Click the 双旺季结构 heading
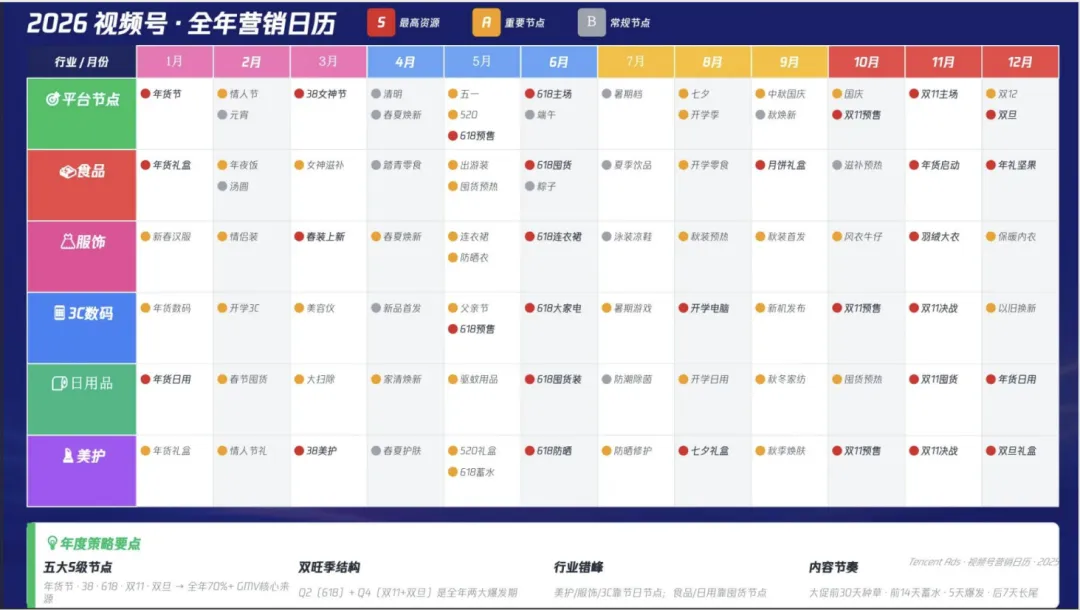 pyautogui.click(x=329, y=567)
